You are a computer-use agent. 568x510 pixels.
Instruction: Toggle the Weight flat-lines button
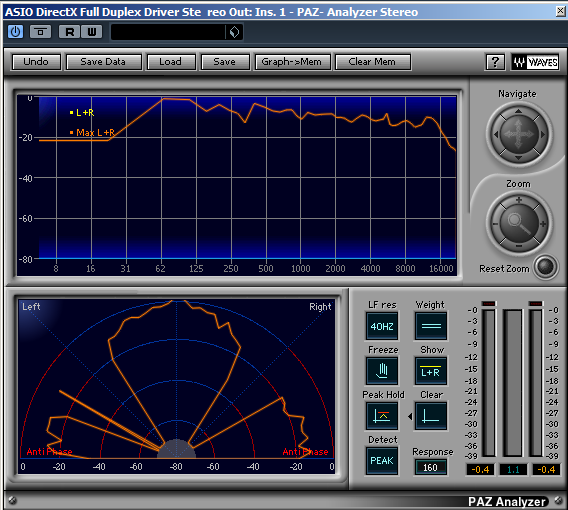click(431, 326)
